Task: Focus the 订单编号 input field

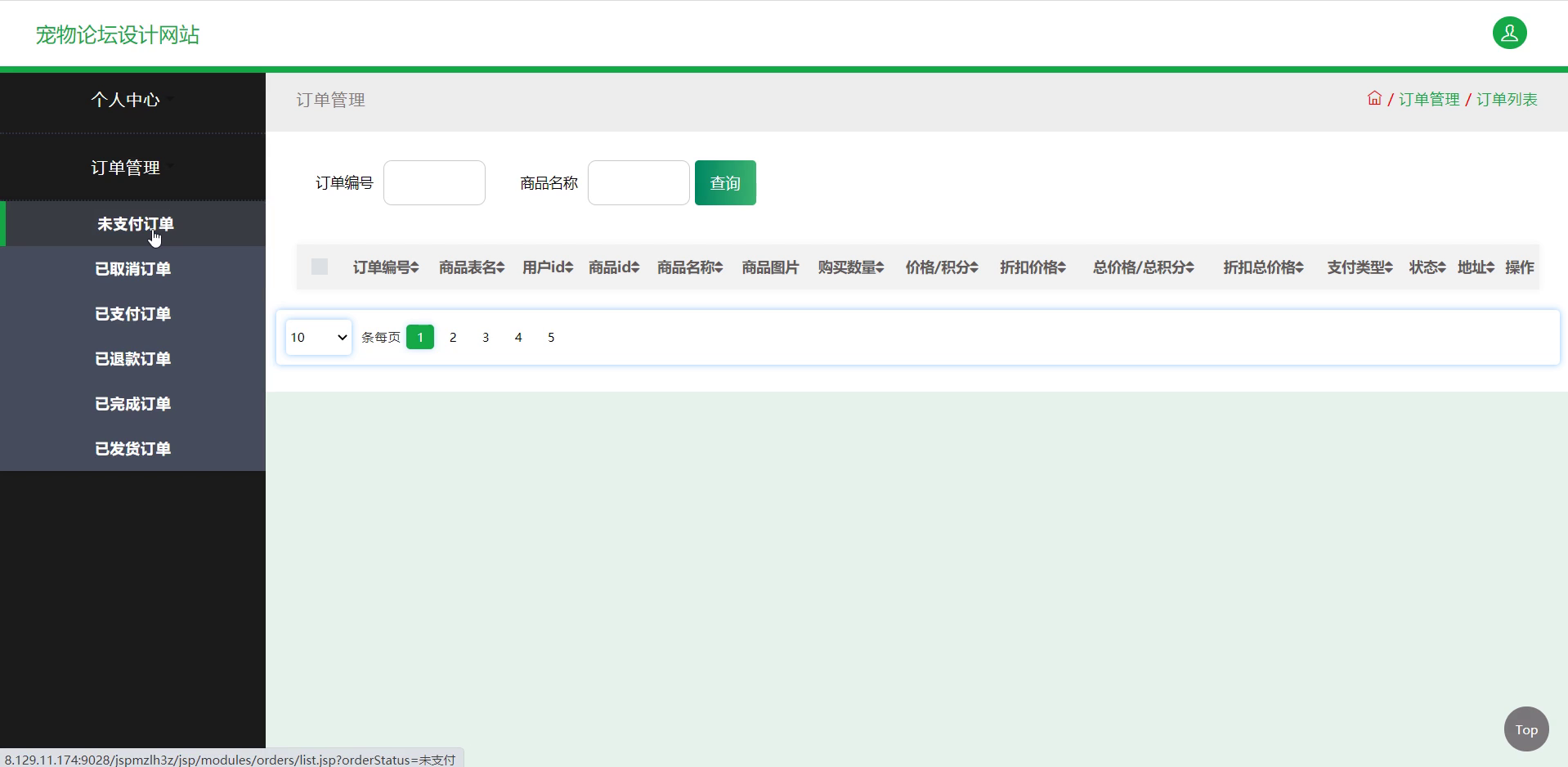Action: 434,182
